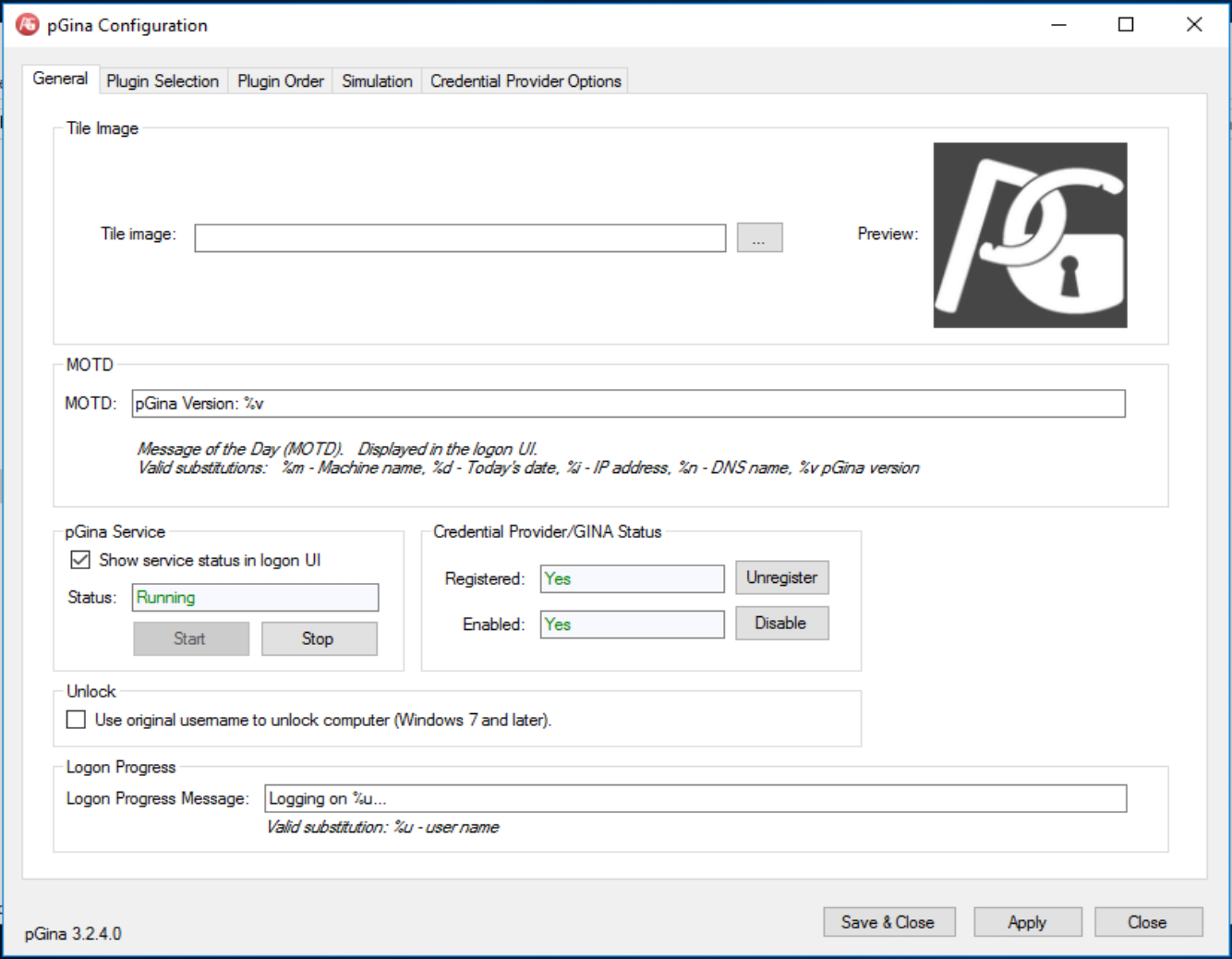
Task: Focus the MOTD text field
Action: (628, 404)
